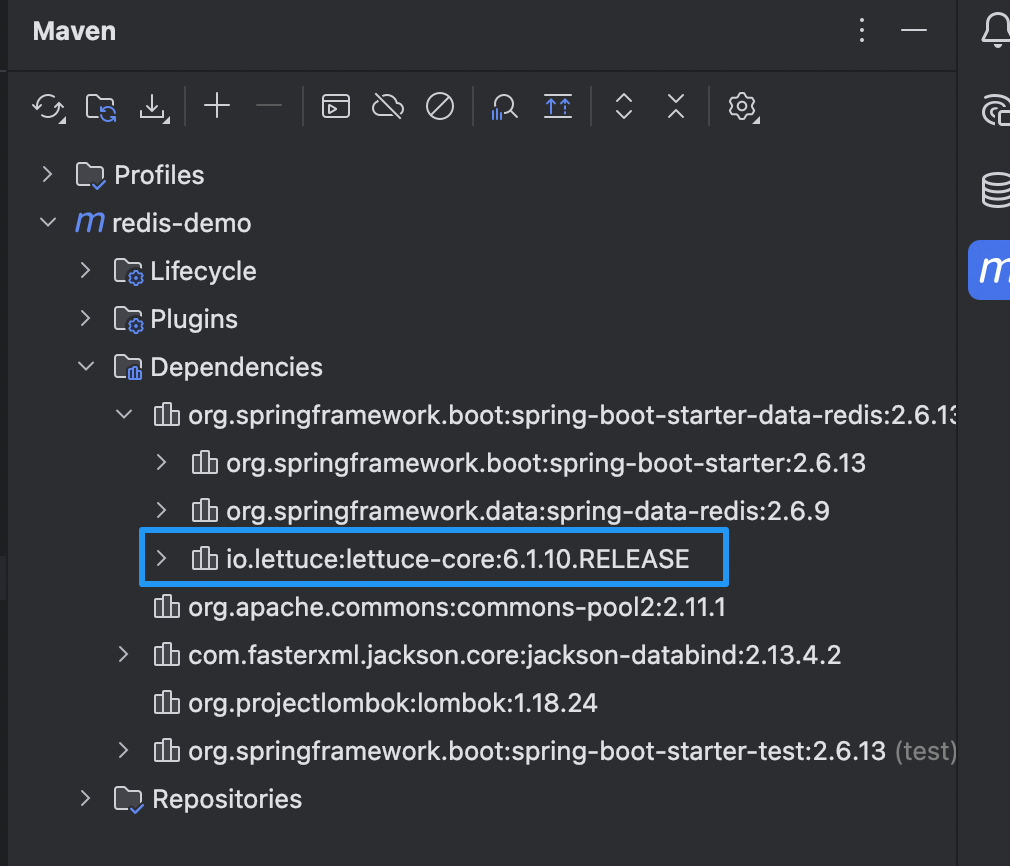
Task: Click the redis-demo Maven m icon
Action: [90, 223]
